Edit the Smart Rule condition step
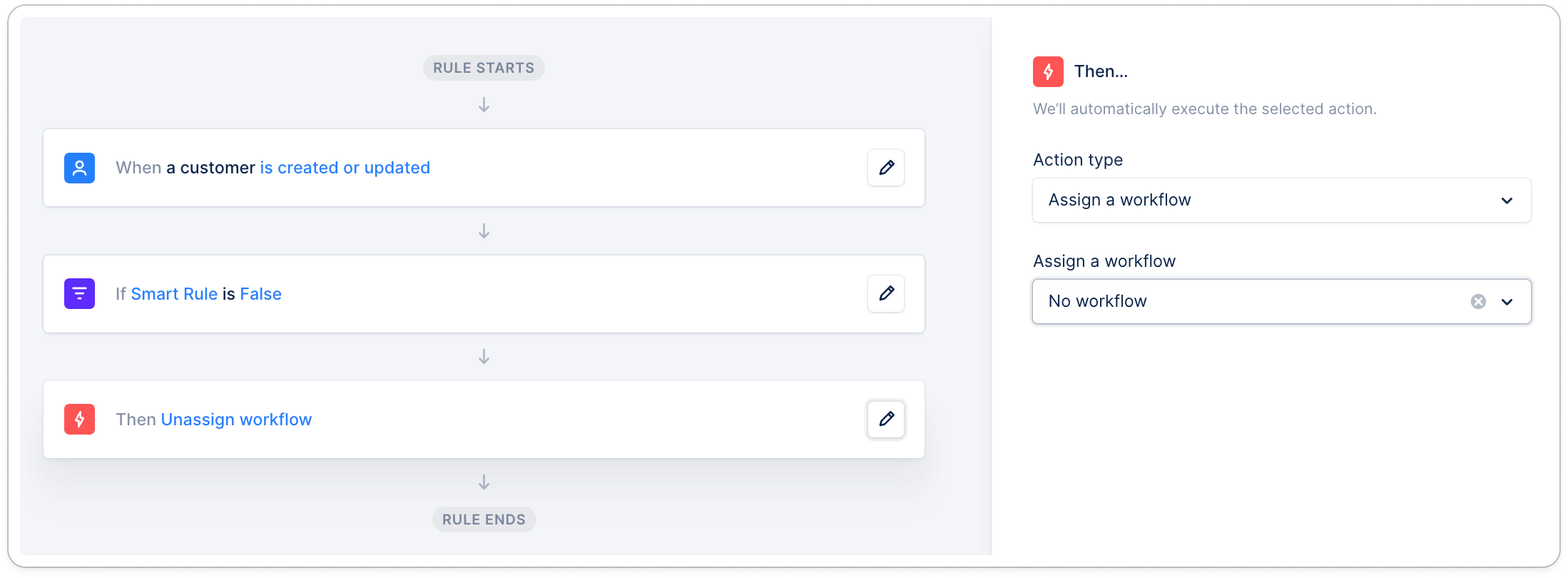The height and width of the screenshot is (578, 1568). [886, 293]
